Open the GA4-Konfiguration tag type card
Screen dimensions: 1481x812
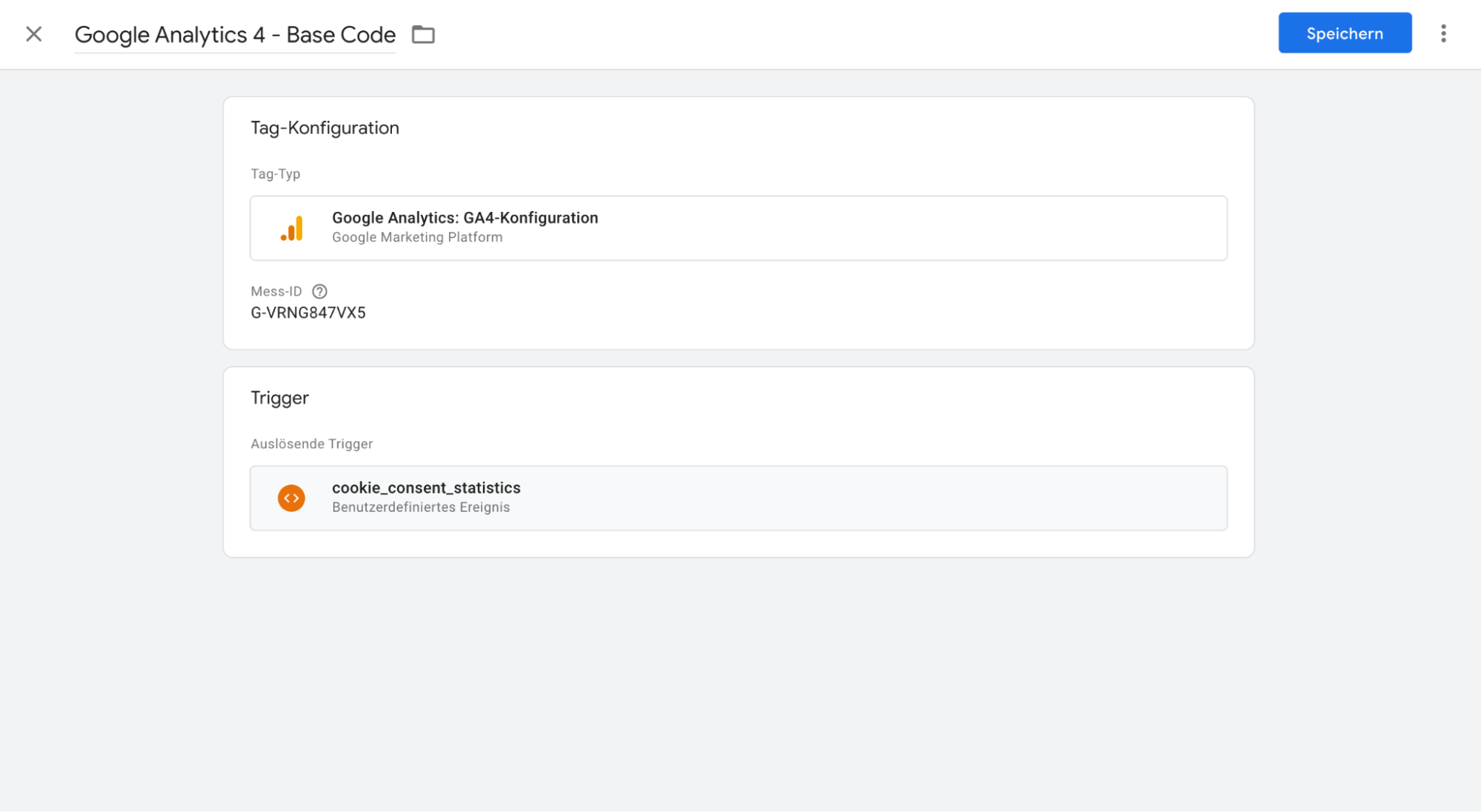739,228
